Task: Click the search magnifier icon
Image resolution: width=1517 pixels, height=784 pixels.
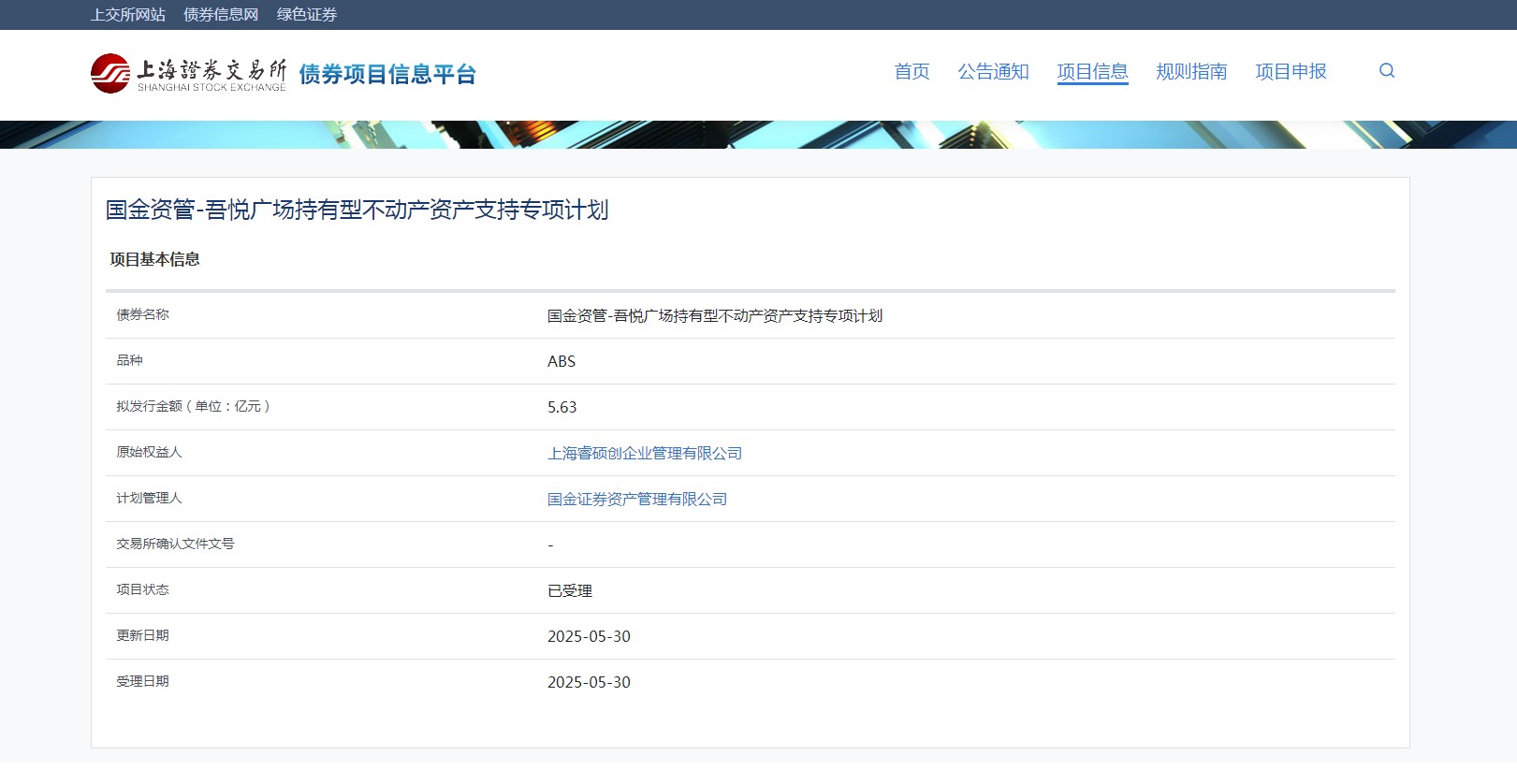Action: (x=1387, y=70)
